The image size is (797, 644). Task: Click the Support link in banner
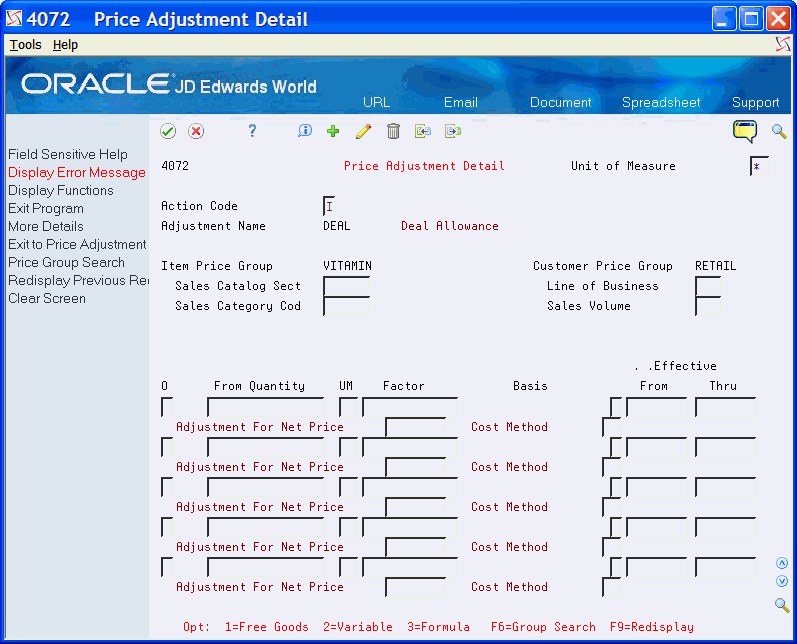[x=755, y=102]
